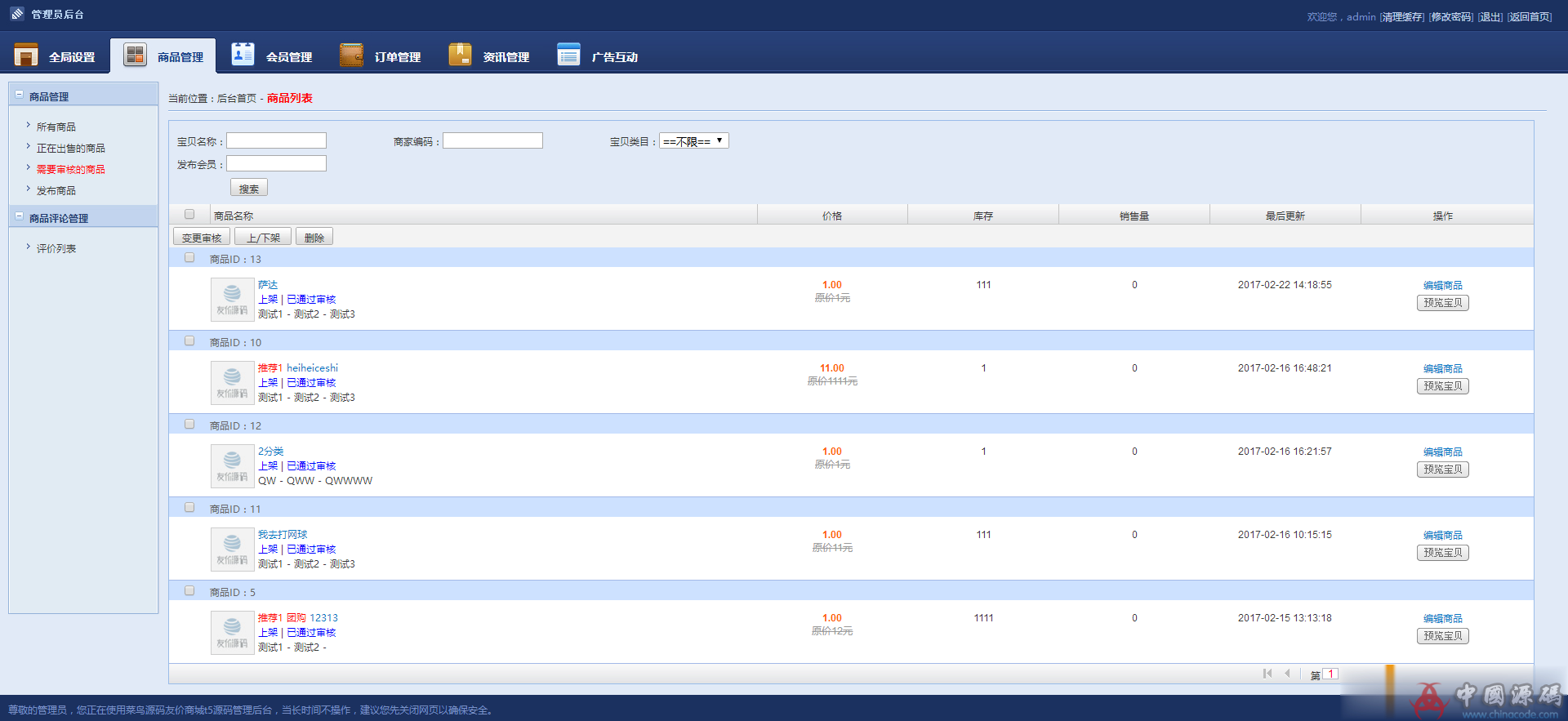Toggle the select-all checkbox in table header

[x=189, y=215]
